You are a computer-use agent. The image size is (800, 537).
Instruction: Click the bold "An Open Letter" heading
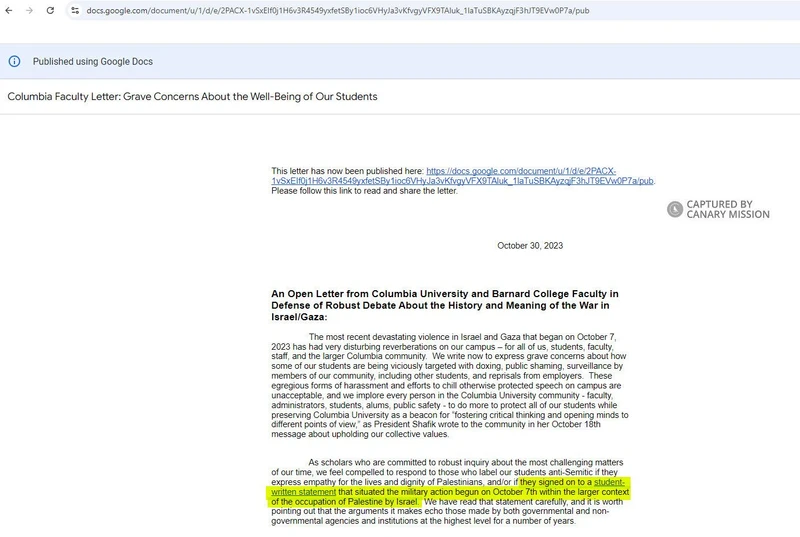(x=445, y=304)
